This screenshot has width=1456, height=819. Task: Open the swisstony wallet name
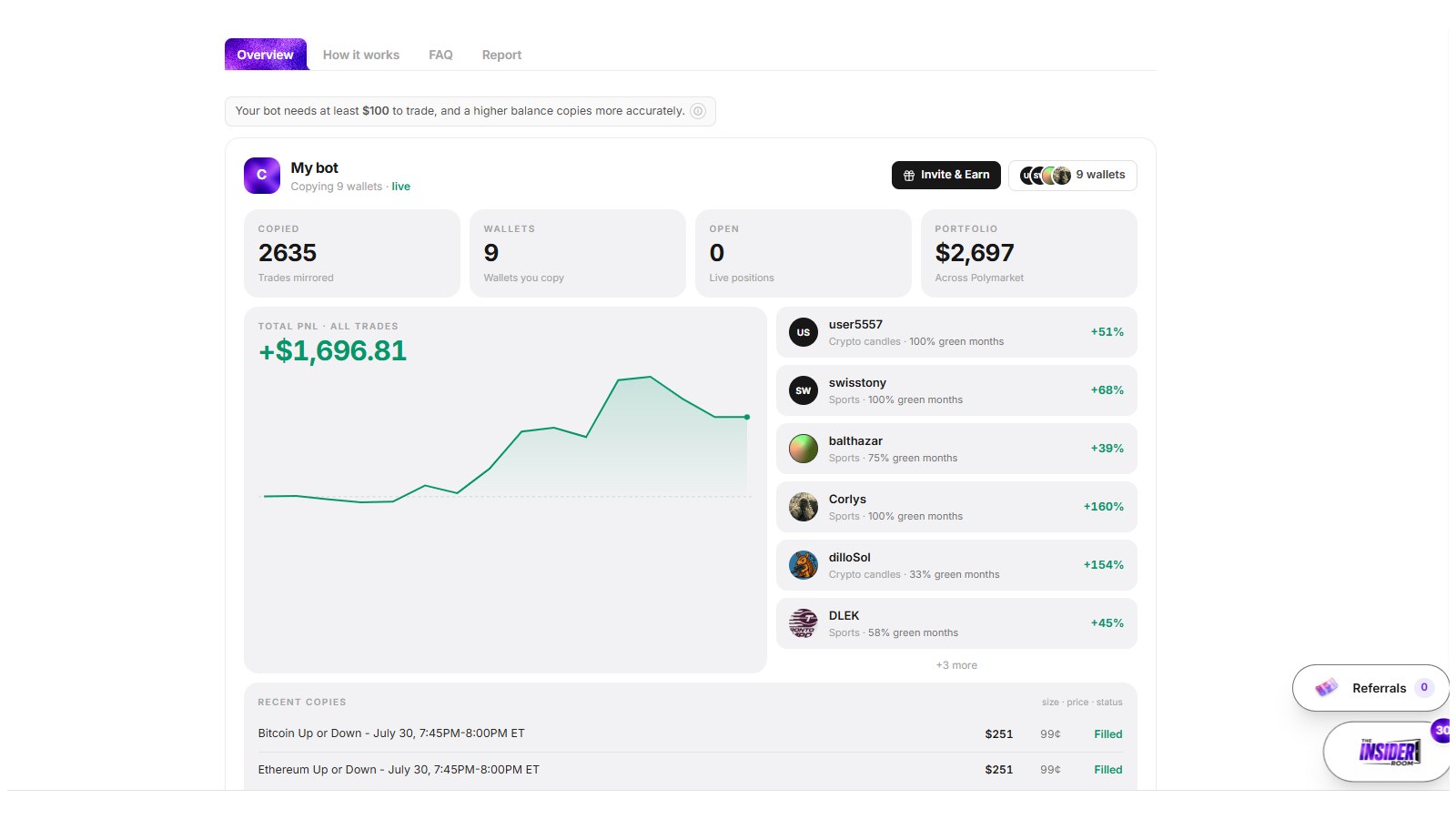click(x=857, y=383)
